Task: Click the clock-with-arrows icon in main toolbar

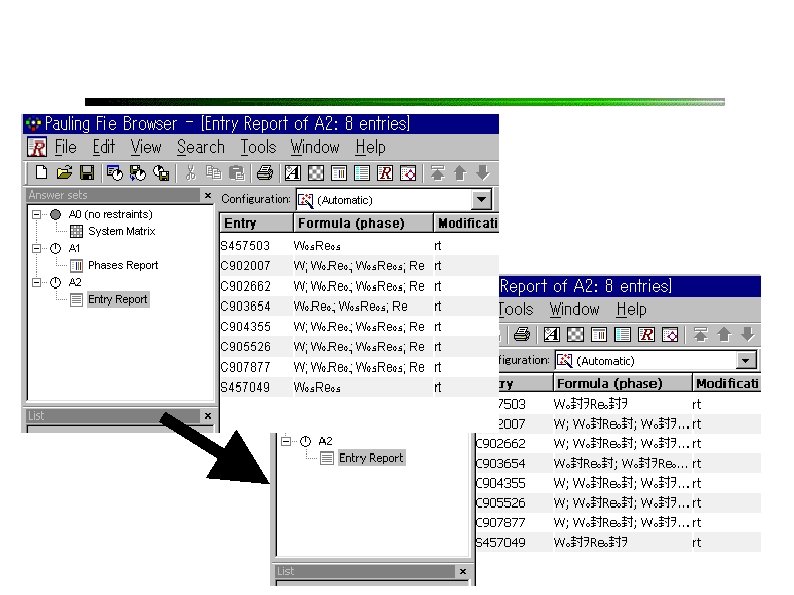Action: coord(137,173)
